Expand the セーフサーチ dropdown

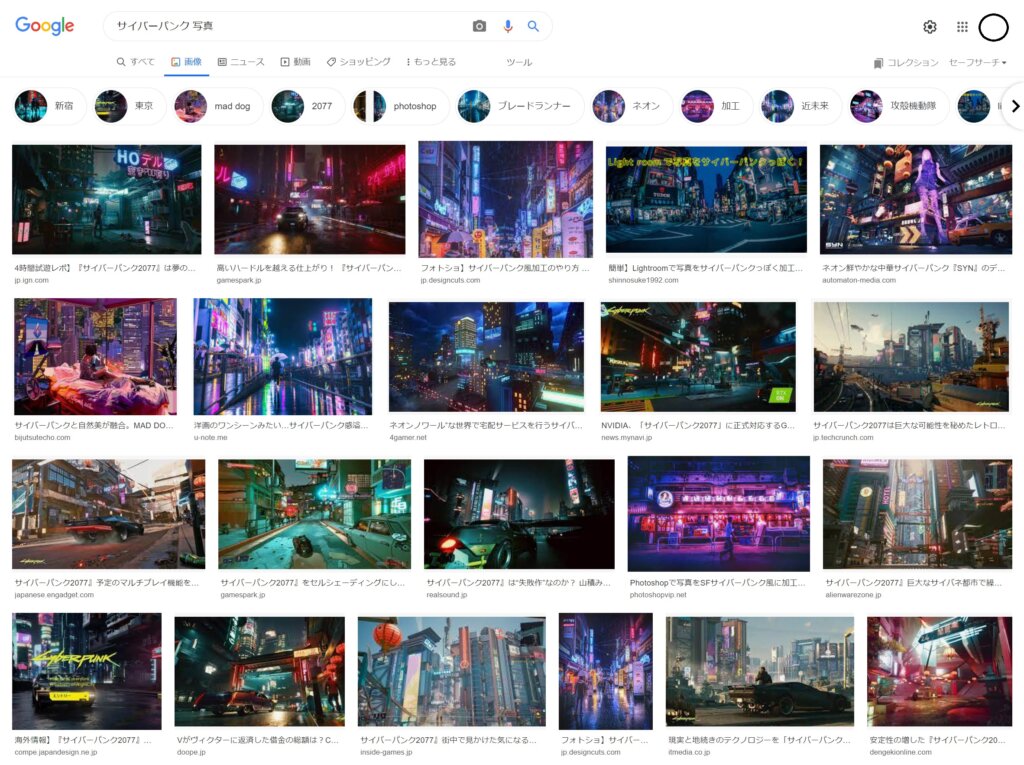978,63
